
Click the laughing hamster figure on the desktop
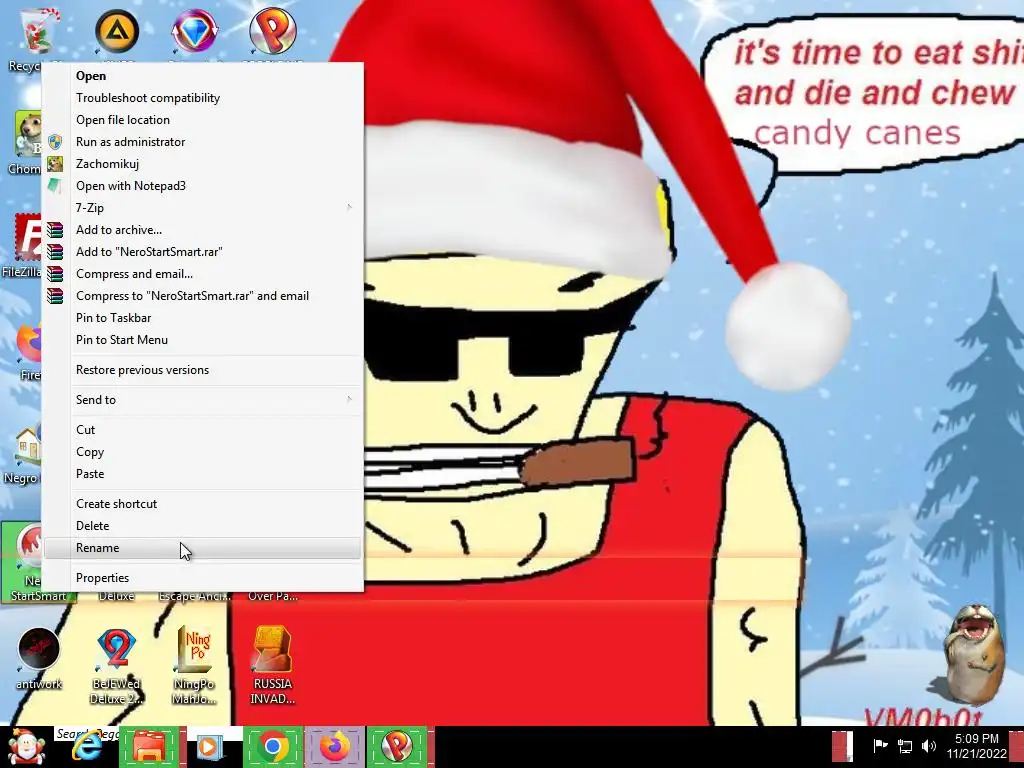tap(974, 654)
